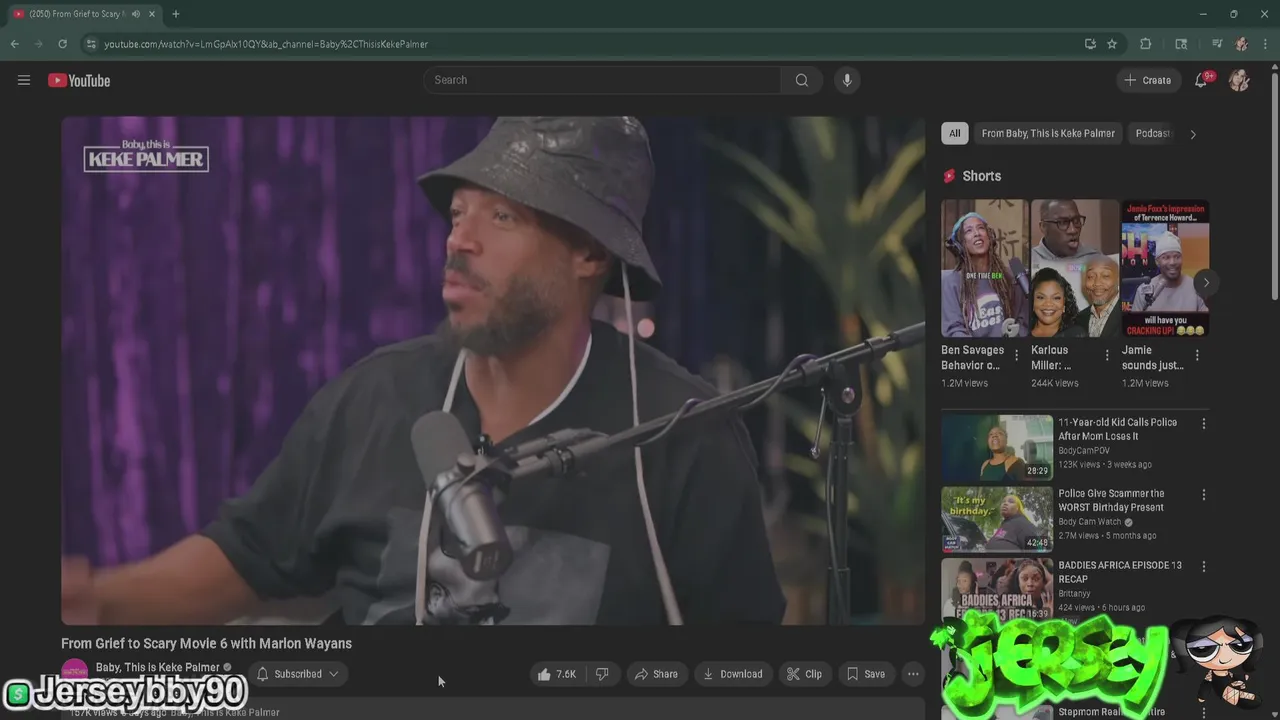Open the YouTube hamburger guide menu
Image resolution: width=1280 pixels, height=720 pixels.
tap(24, 80)
